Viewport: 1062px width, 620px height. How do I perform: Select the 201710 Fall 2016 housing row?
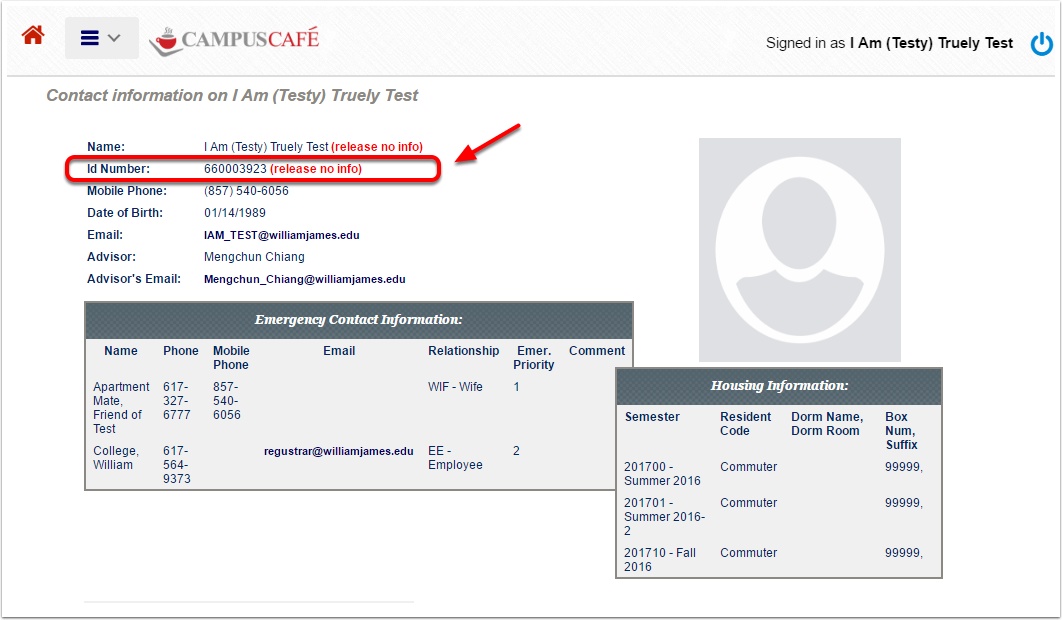659,559
